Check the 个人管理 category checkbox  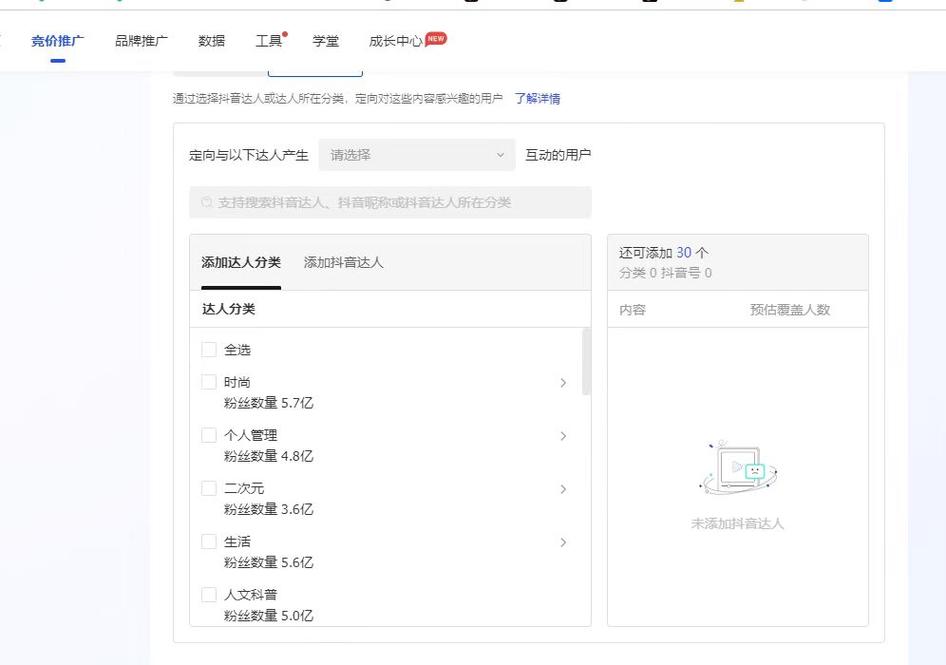tap(209, 435)
